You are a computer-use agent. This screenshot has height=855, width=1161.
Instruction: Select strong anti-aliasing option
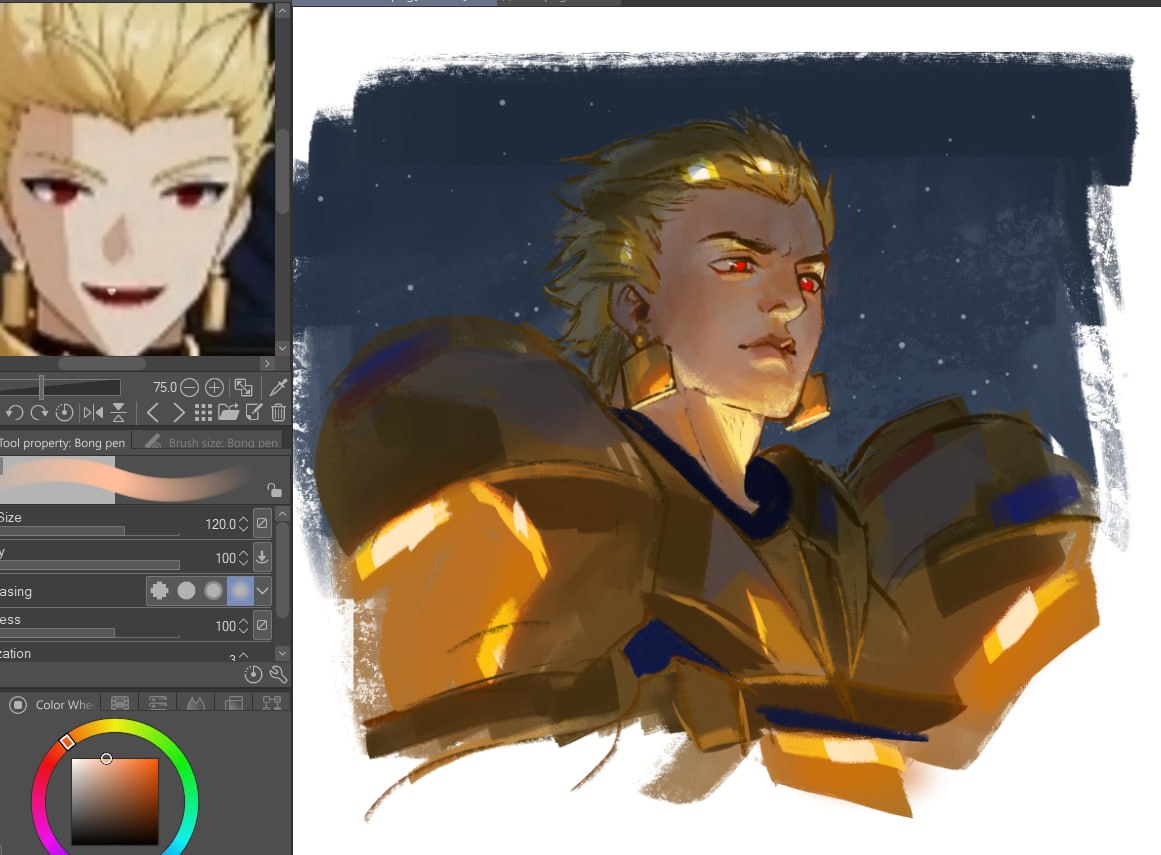(x=239, y=591)
